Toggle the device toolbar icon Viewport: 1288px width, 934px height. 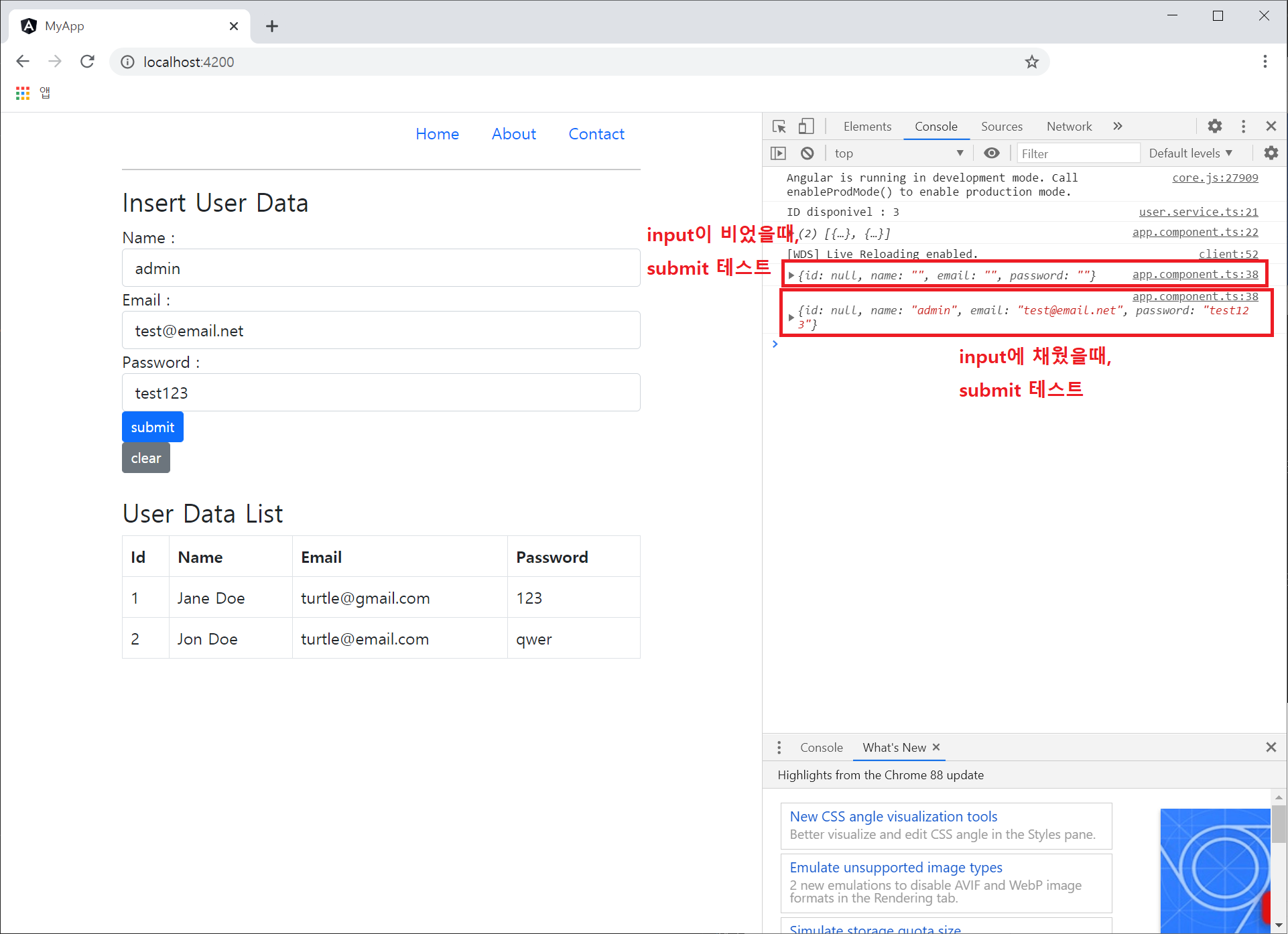click(x=806, y=127)
